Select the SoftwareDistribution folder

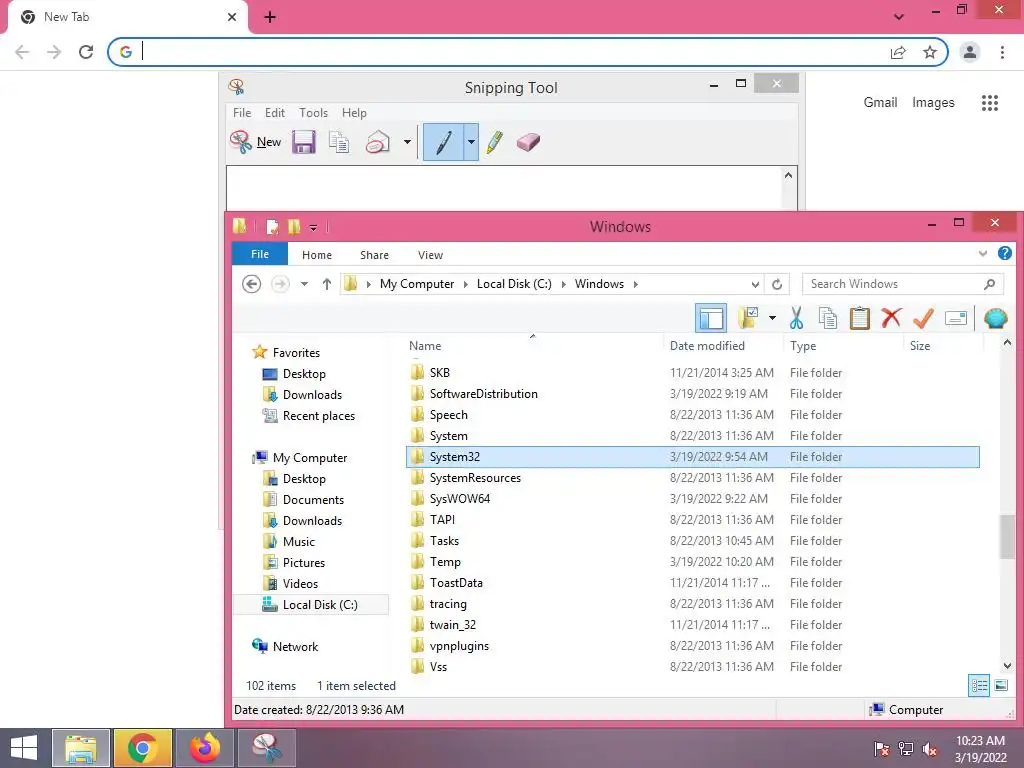click(x=692, y=394)
